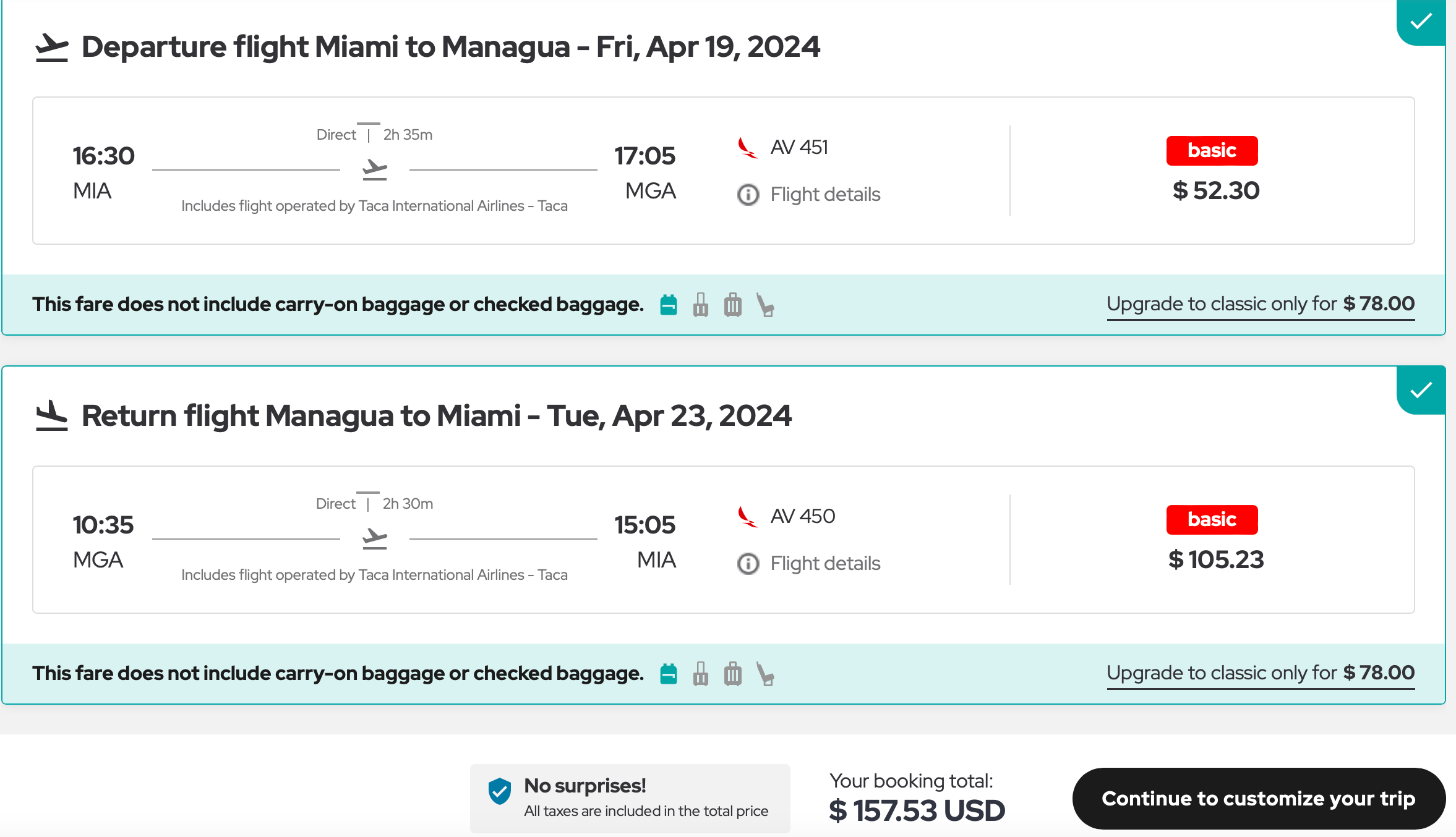Click the backpack personal item icon for departure fare

(668, 305)
